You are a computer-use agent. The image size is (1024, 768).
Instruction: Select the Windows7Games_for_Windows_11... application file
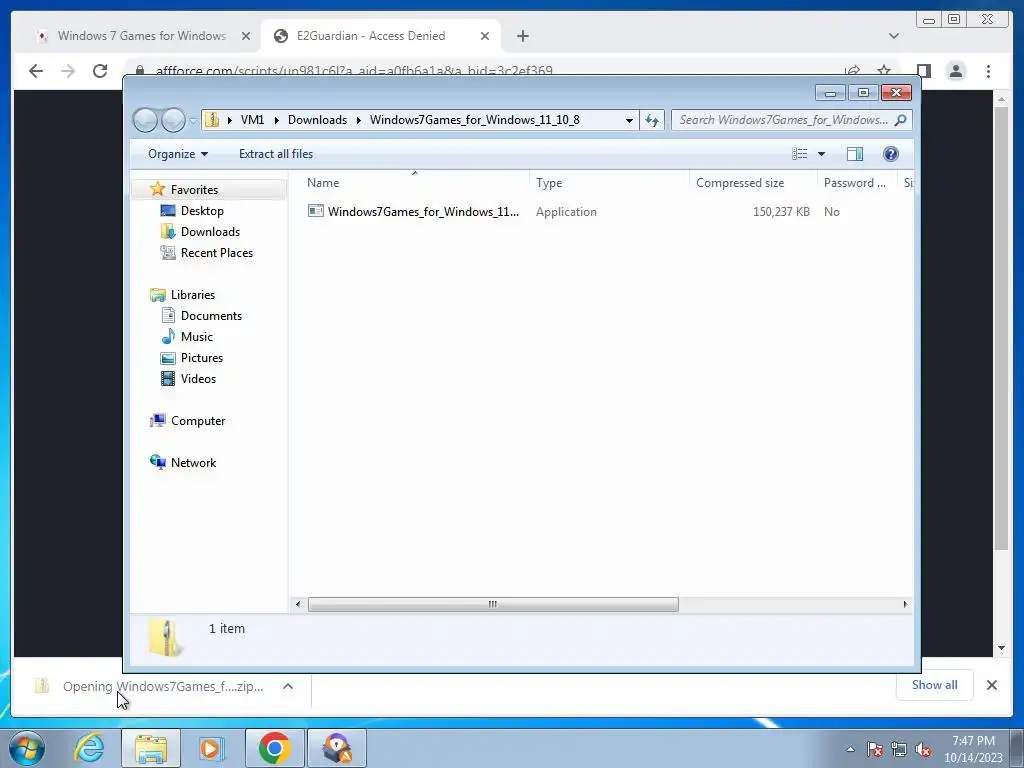pos(423,212)
